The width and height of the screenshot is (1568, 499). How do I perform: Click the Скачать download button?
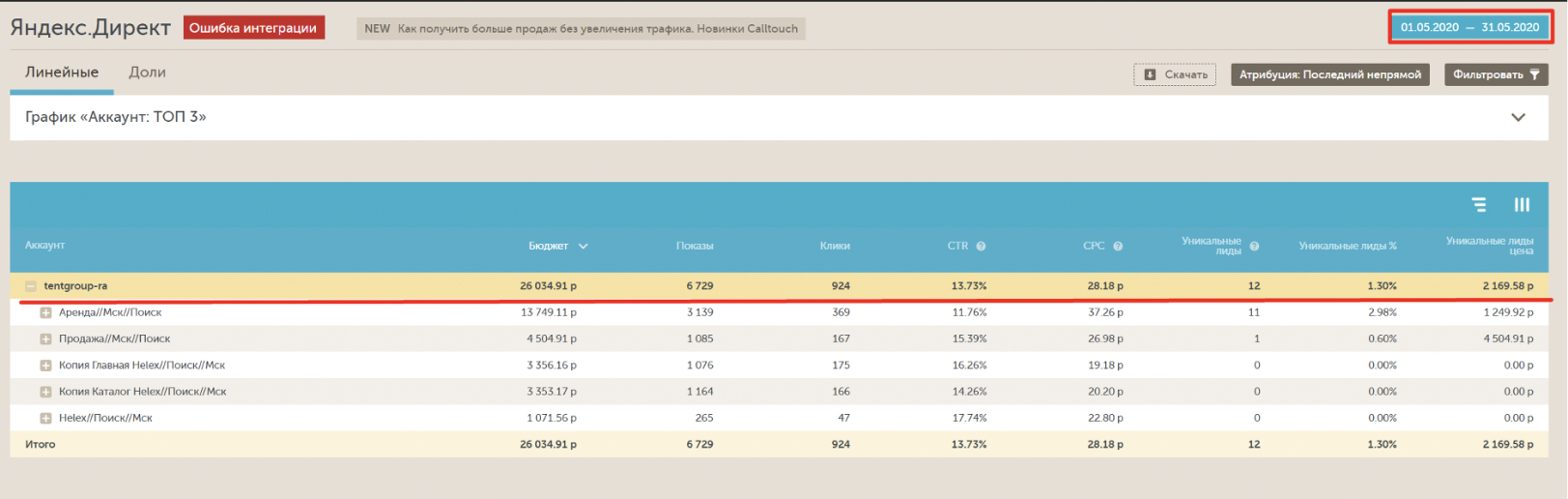tap(1176, 74)
